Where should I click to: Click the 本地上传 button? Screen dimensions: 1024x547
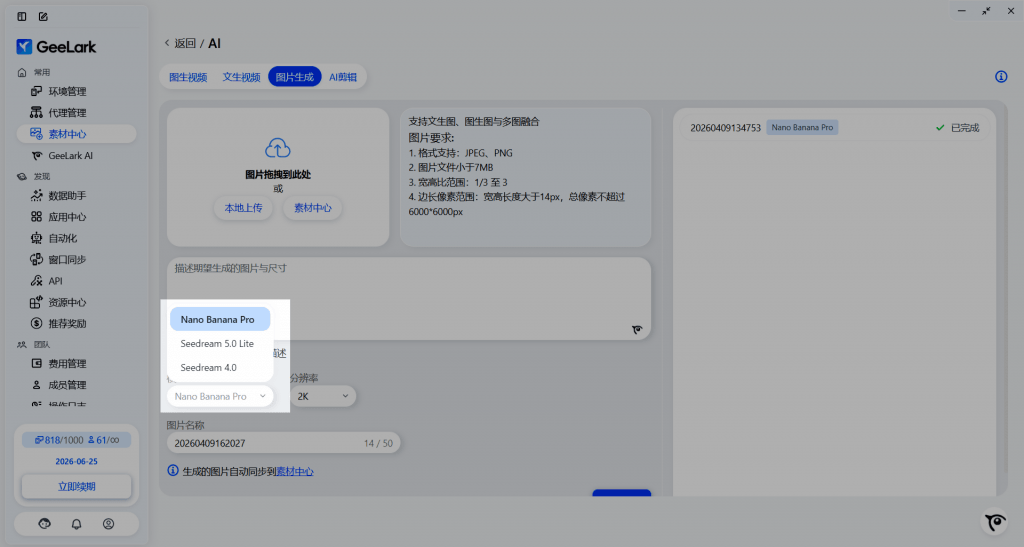(243, 208)
